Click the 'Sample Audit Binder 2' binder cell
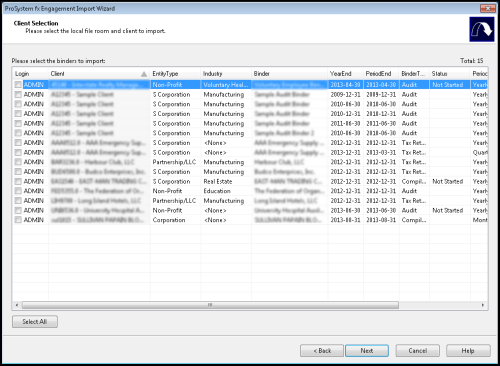This screenshot has width=500, height=366. pyautogui.click(x=284, y=133)
